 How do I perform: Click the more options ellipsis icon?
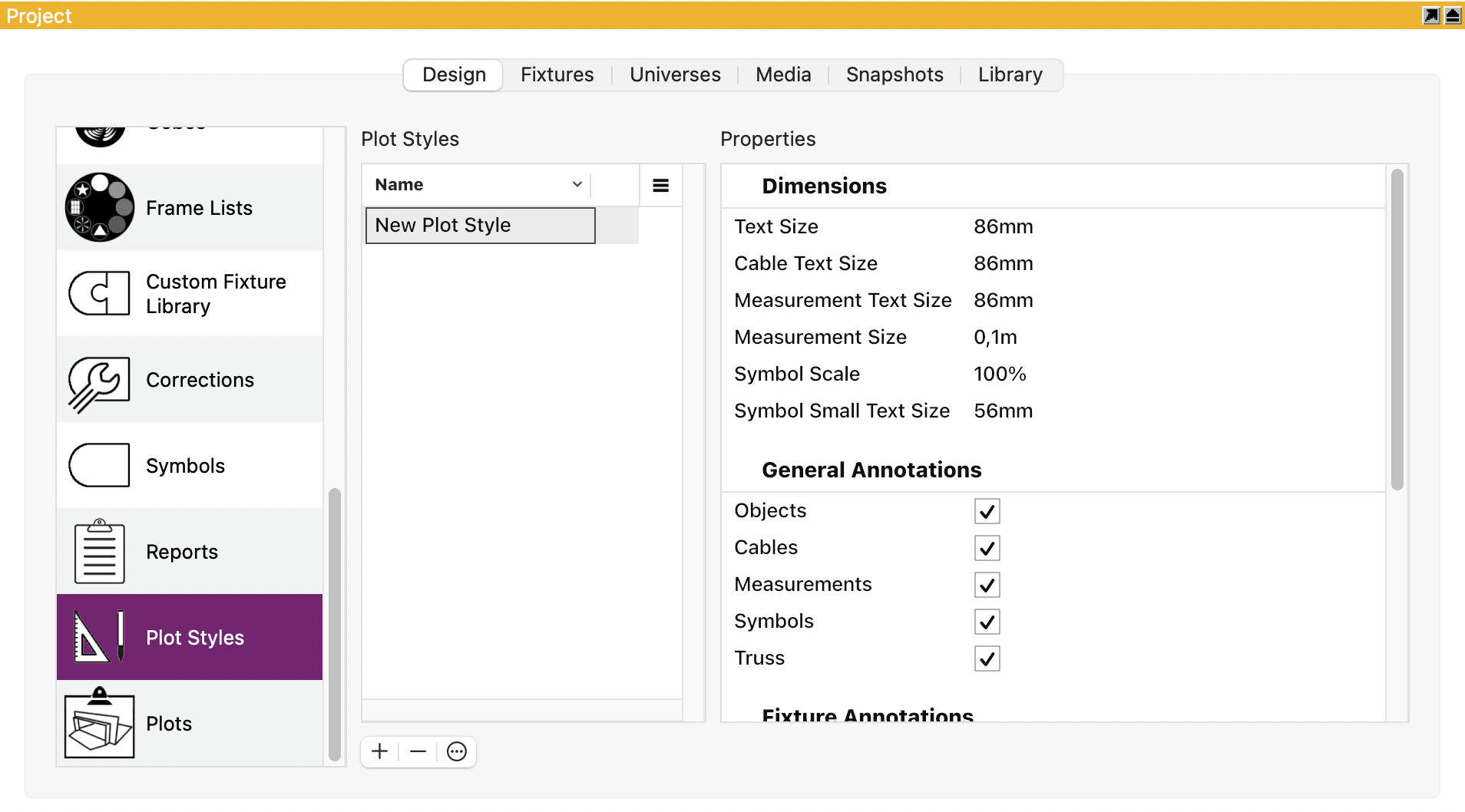click(457, 751)
